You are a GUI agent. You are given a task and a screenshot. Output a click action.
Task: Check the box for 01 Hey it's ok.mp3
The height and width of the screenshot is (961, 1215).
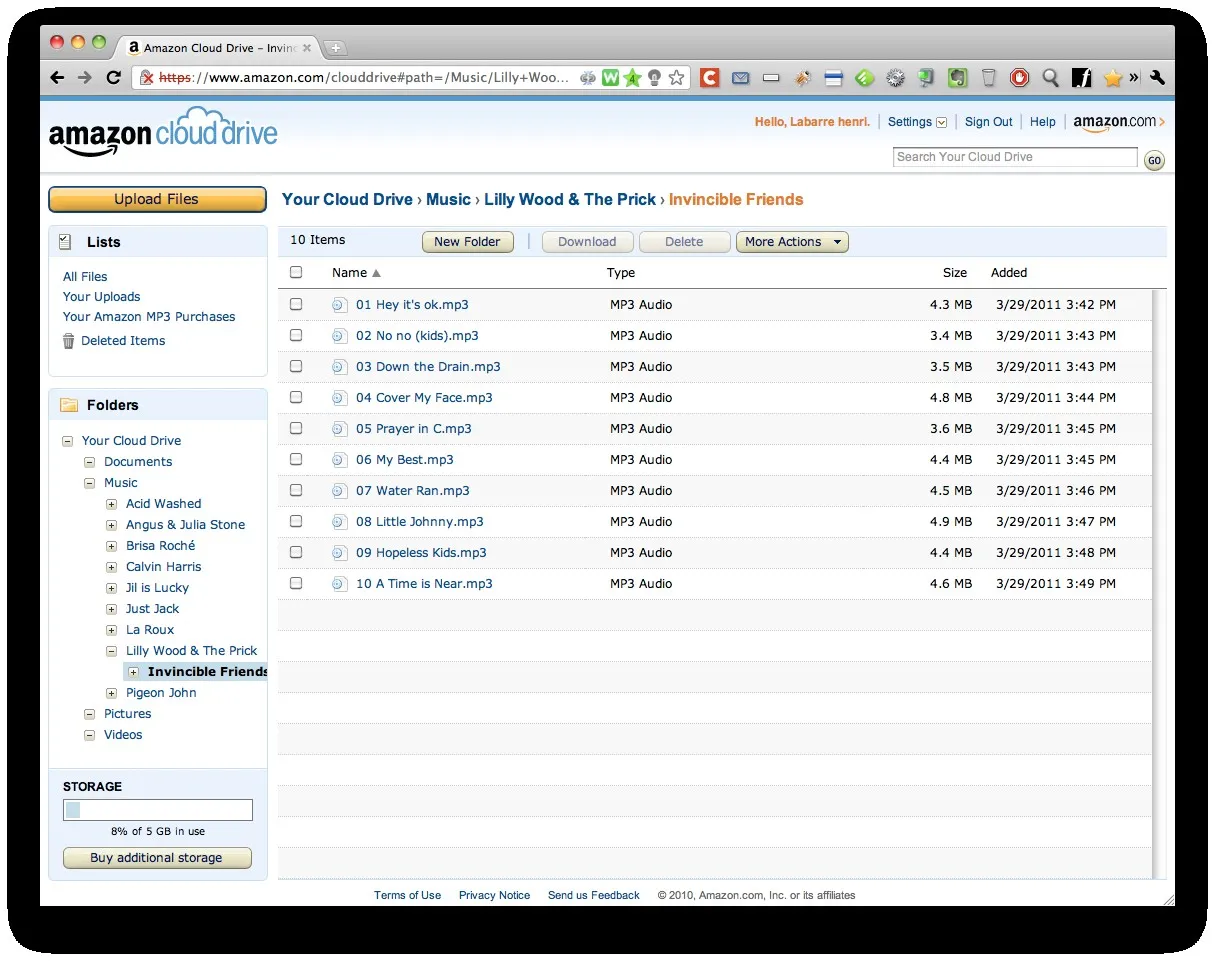pos(296,304)
